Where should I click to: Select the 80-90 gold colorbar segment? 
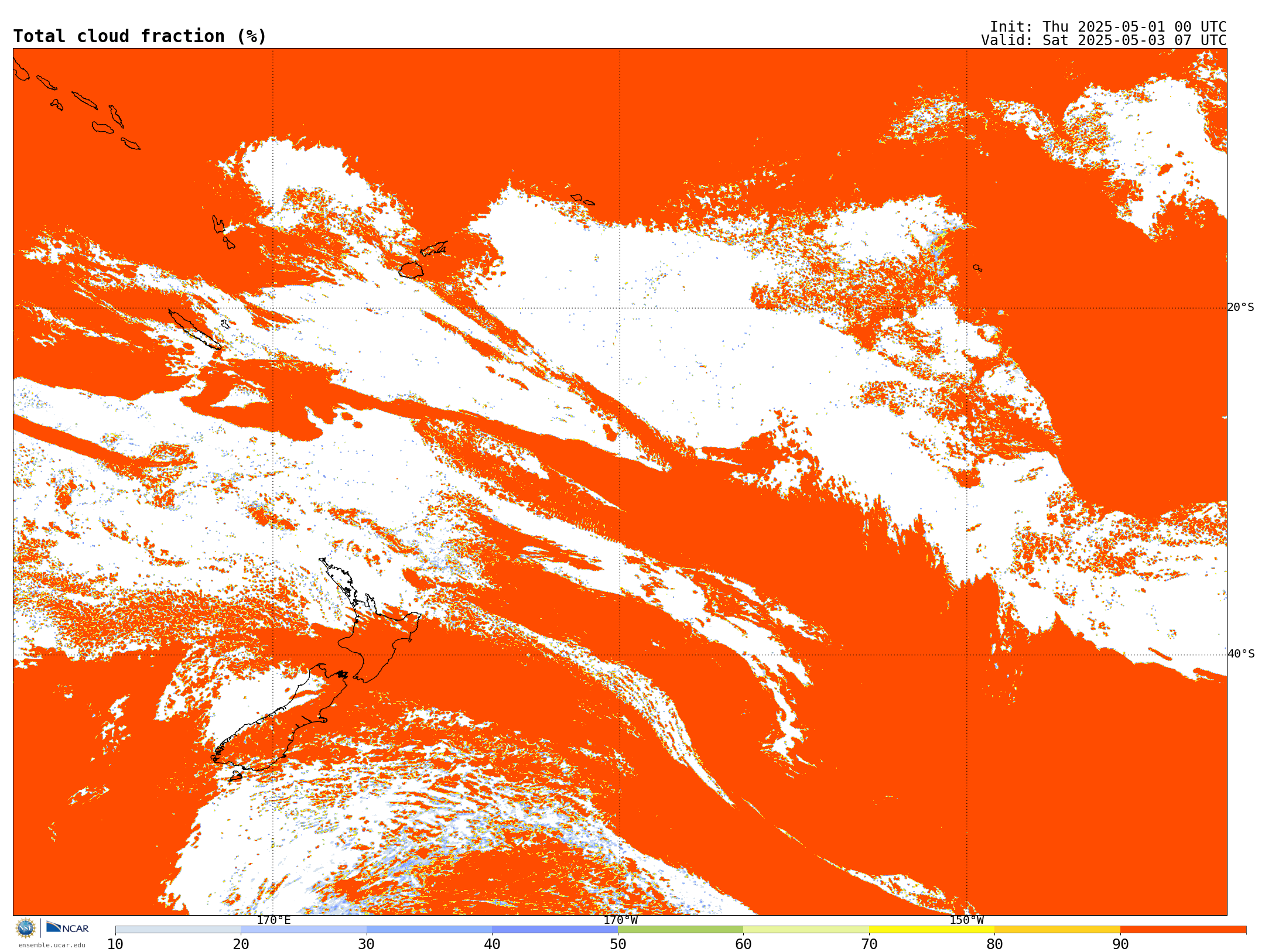pyautogui.click(x=1057, y=930)
